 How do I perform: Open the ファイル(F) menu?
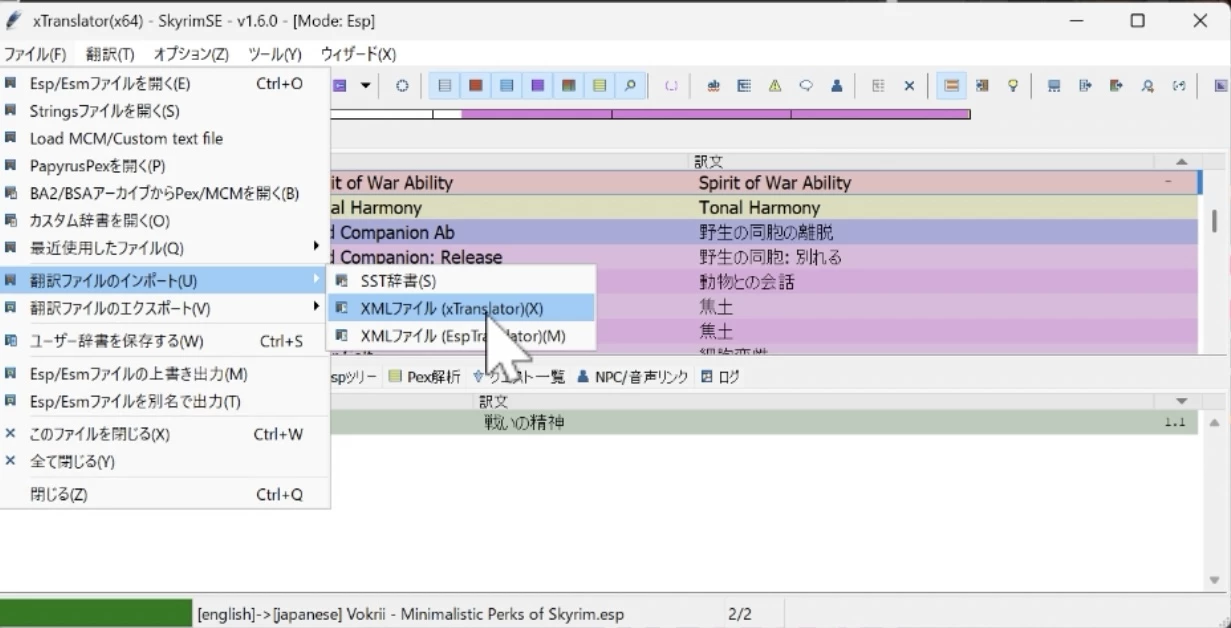[x=35, y=54]
